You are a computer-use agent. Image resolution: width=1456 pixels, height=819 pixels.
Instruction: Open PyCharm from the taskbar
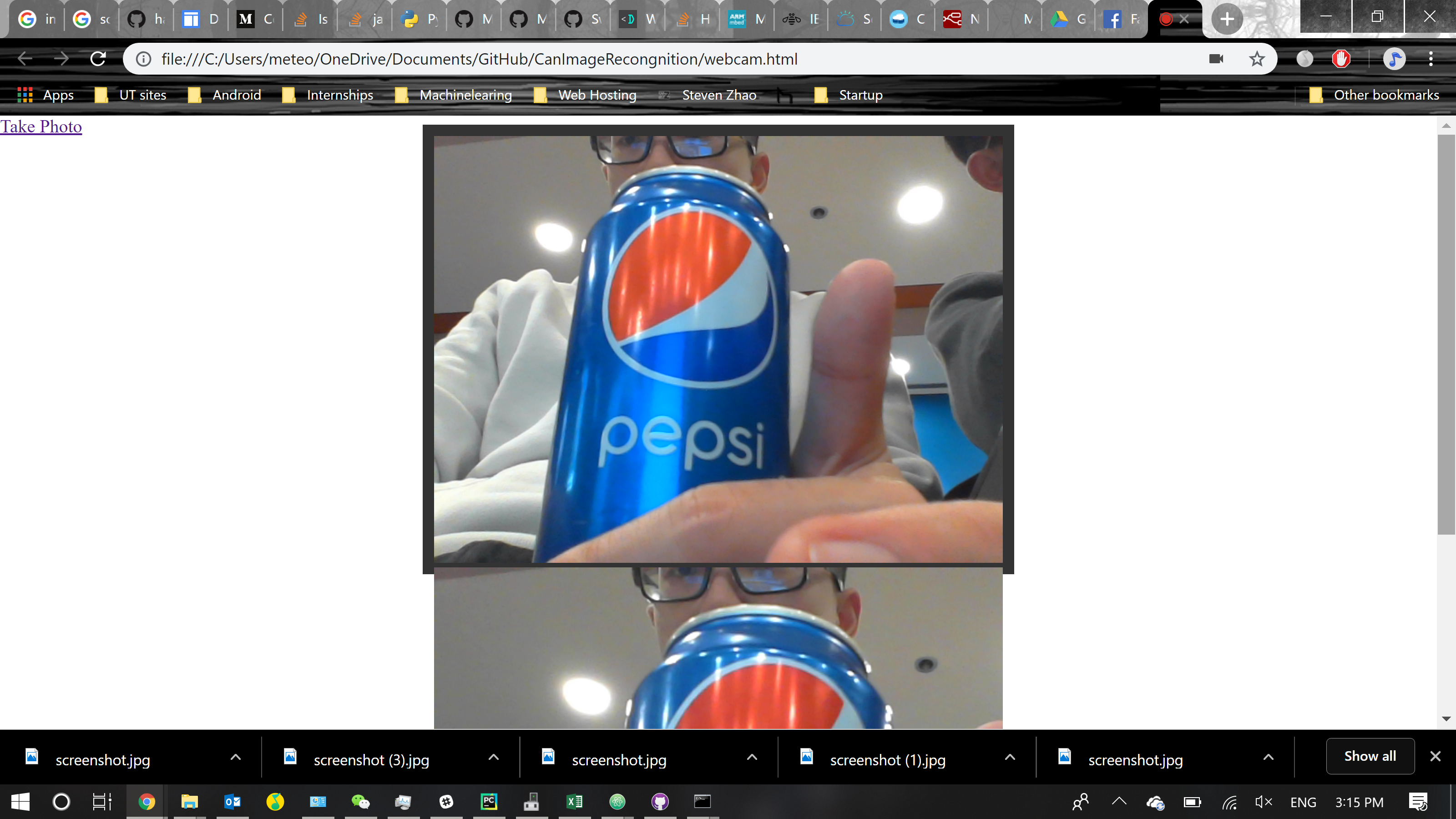coord(488,801)
